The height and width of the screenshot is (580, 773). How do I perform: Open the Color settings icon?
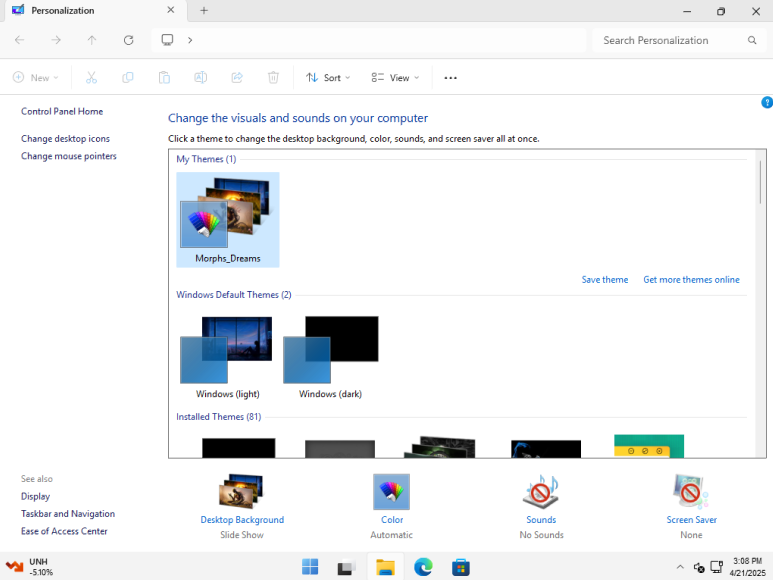tap(391, 491)
